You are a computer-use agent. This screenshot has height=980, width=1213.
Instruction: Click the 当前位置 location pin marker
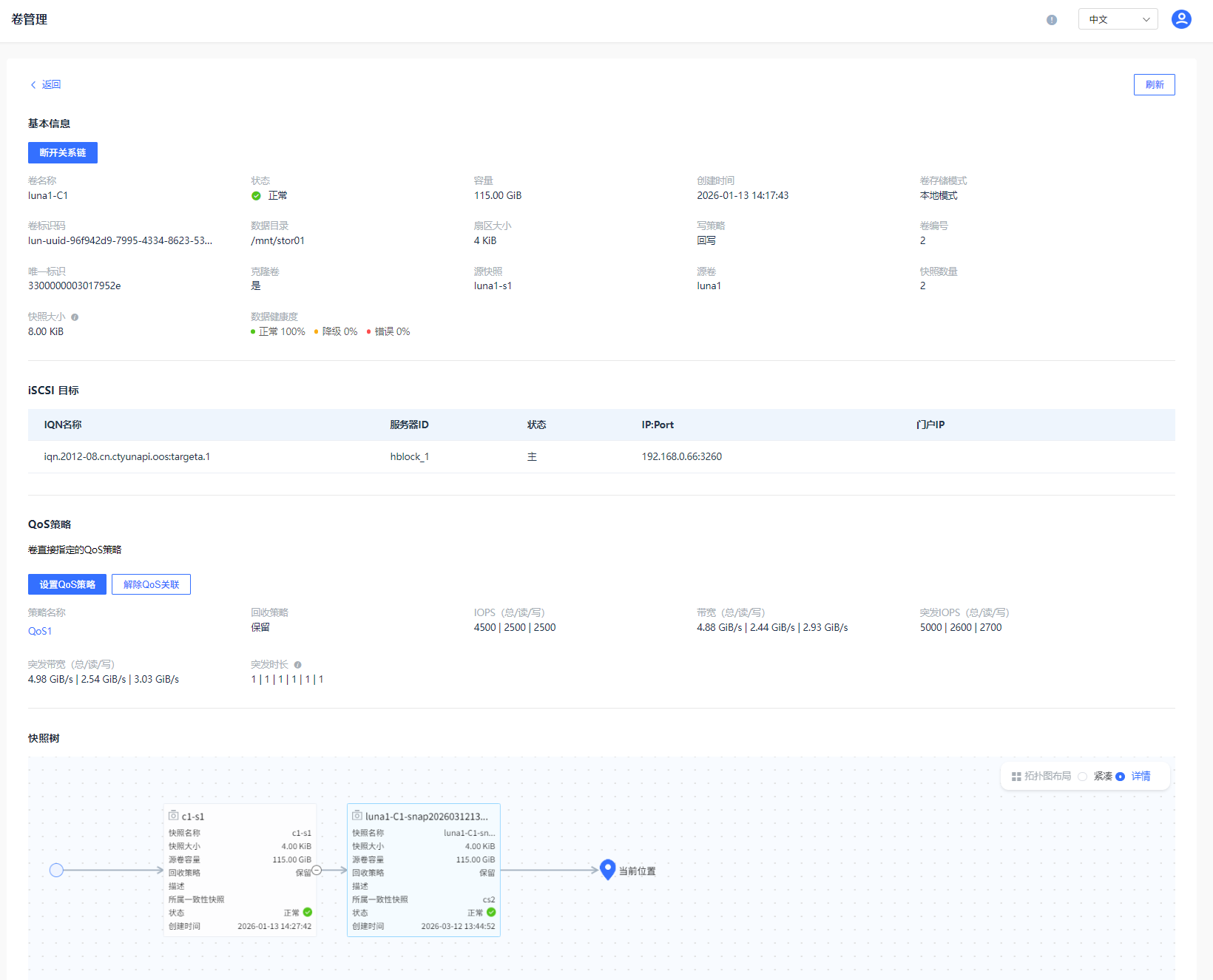(x=607, y=869)
